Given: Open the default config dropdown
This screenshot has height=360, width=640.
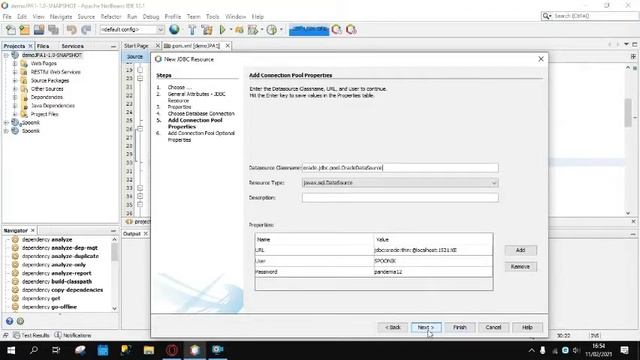Looking at the screenshot, I should 160,30.
